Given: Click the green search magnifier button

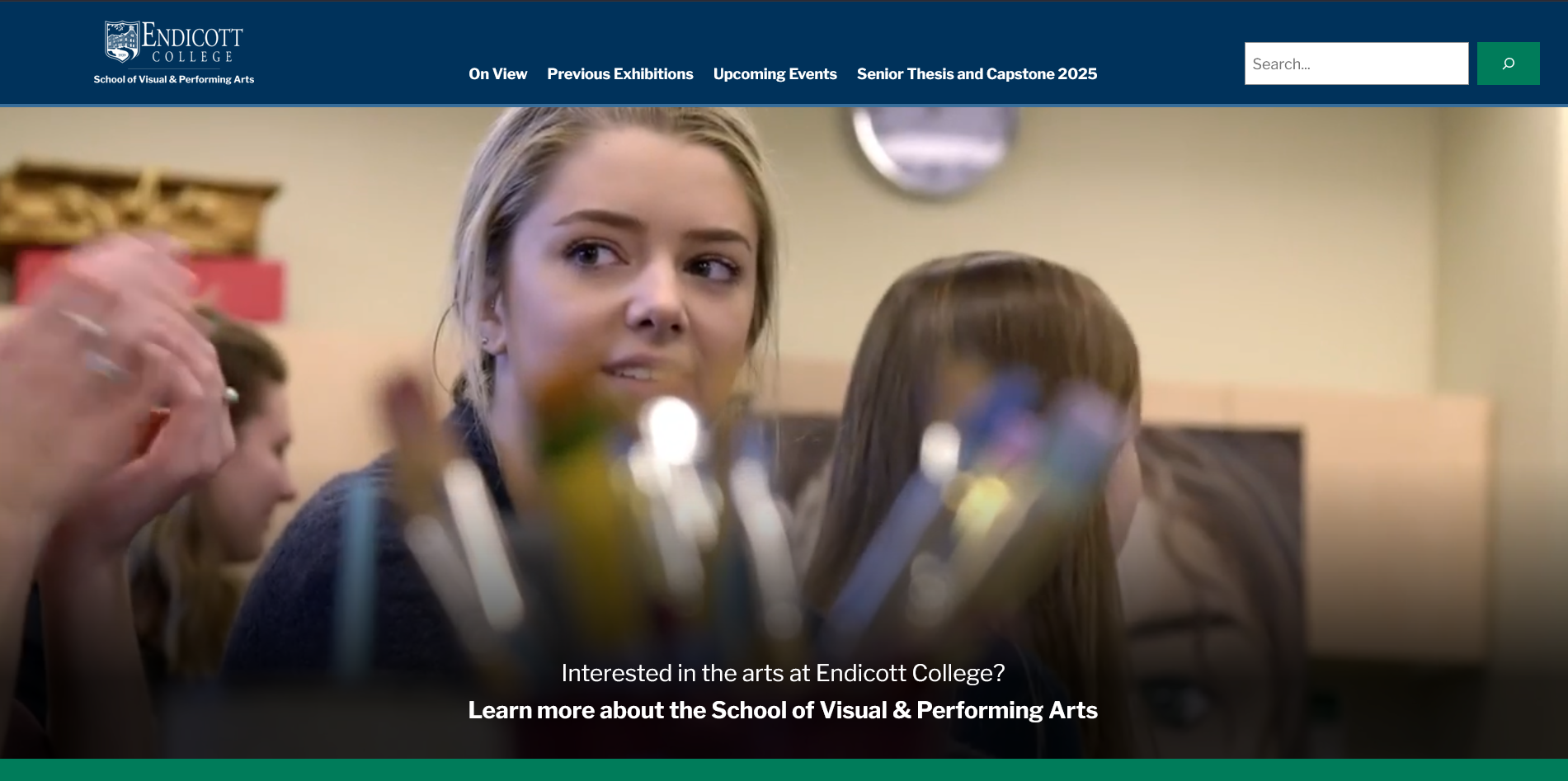Looking at the screenshot, I should pos(1508,64).
